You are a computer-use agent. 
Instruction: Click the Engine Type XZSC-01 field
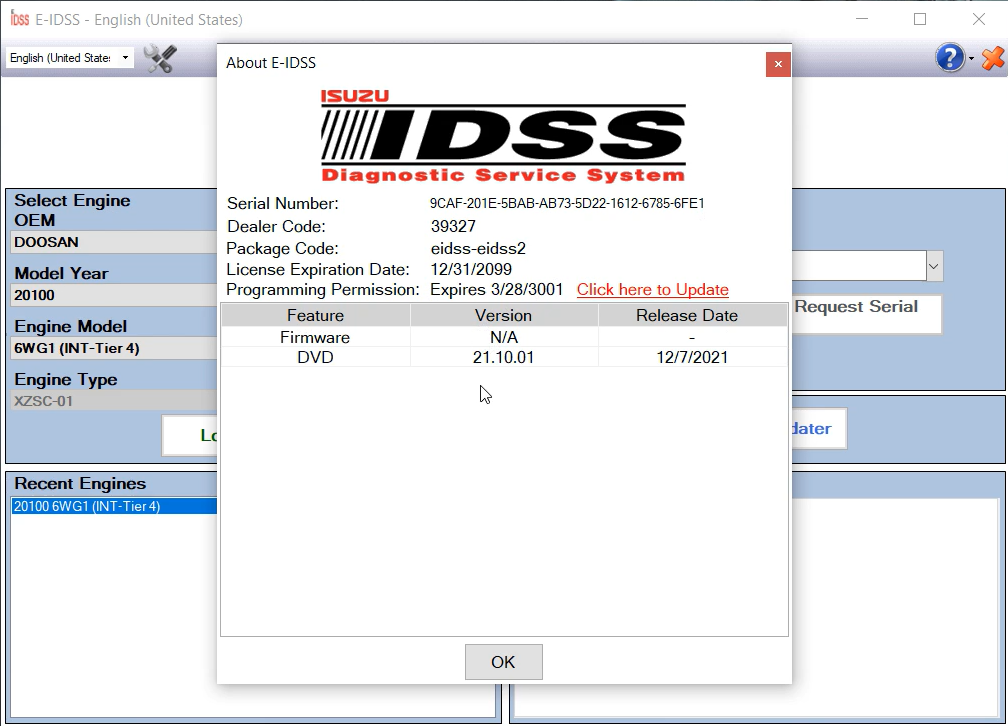click(114, 401)
